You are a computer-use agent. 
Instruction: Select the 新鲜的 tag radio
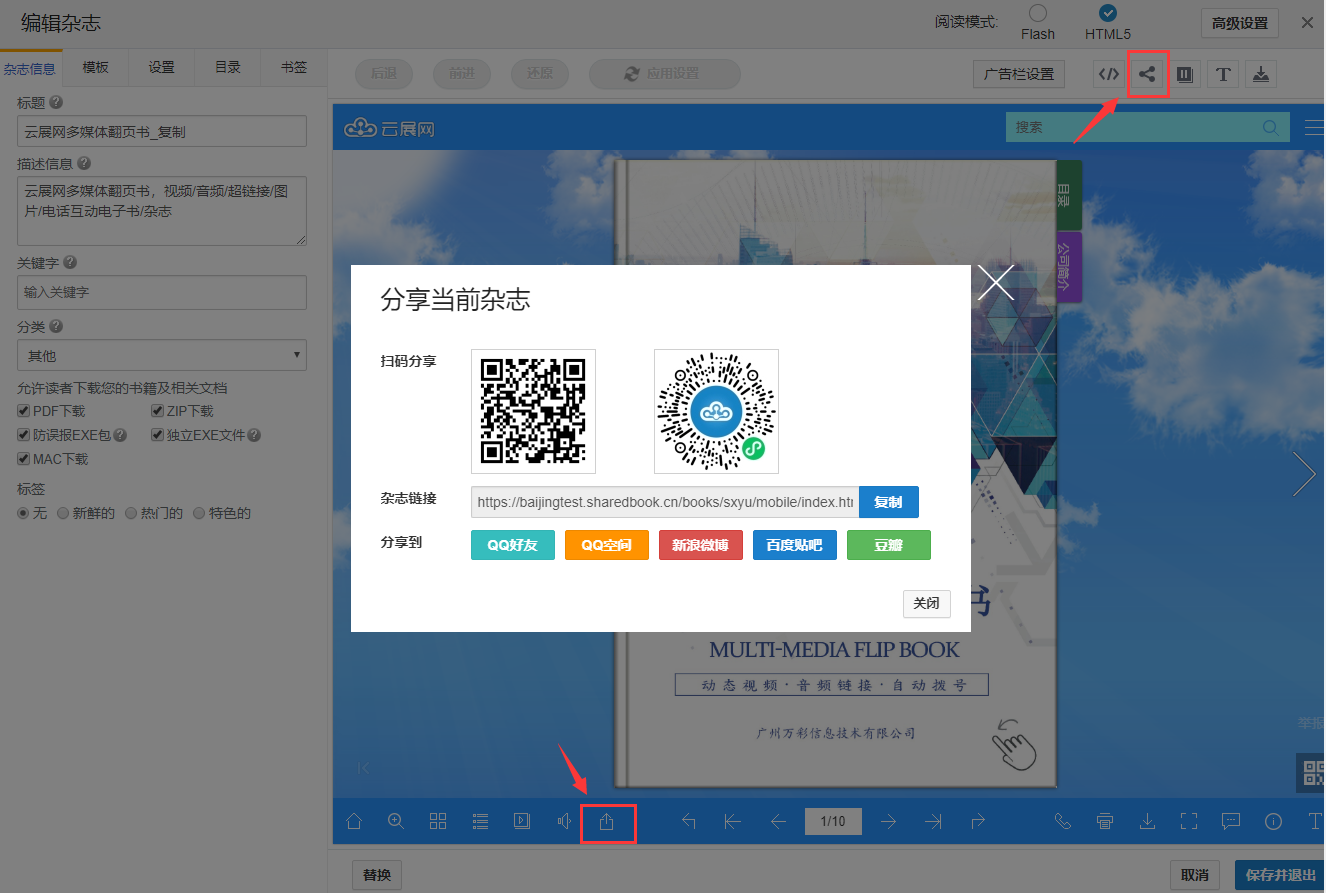pyautogui.click(x=63, y=513)
